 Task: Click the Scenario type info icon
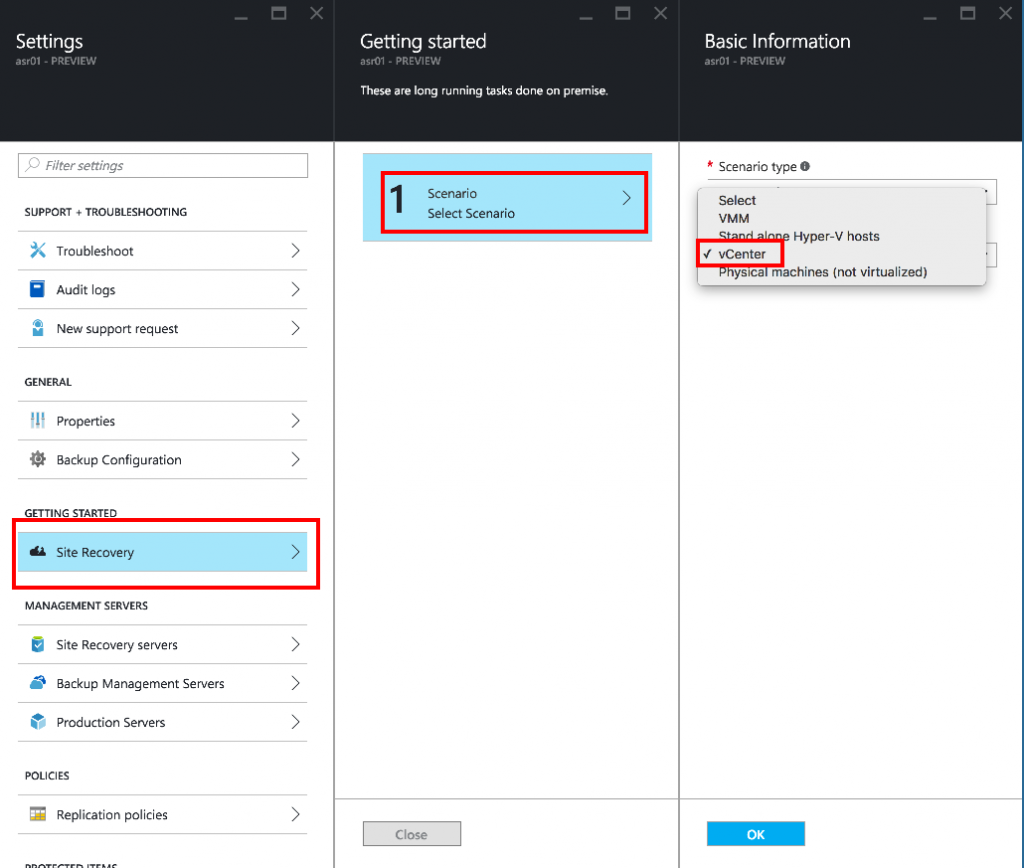(805, 166)
